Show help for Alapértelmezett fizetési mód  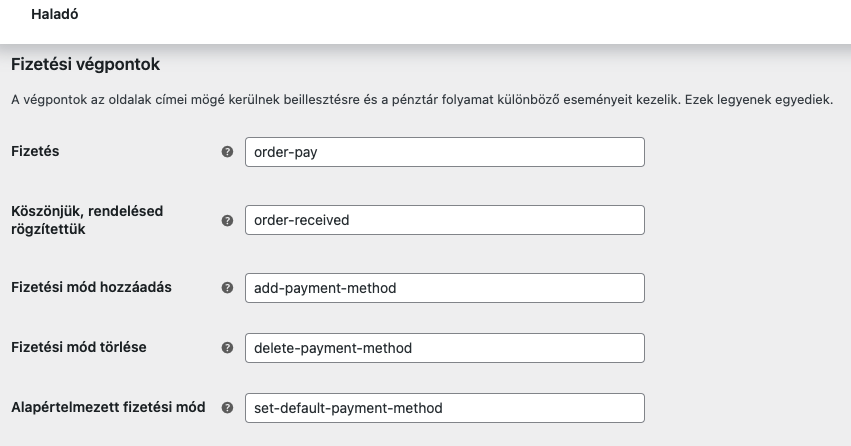227,408
